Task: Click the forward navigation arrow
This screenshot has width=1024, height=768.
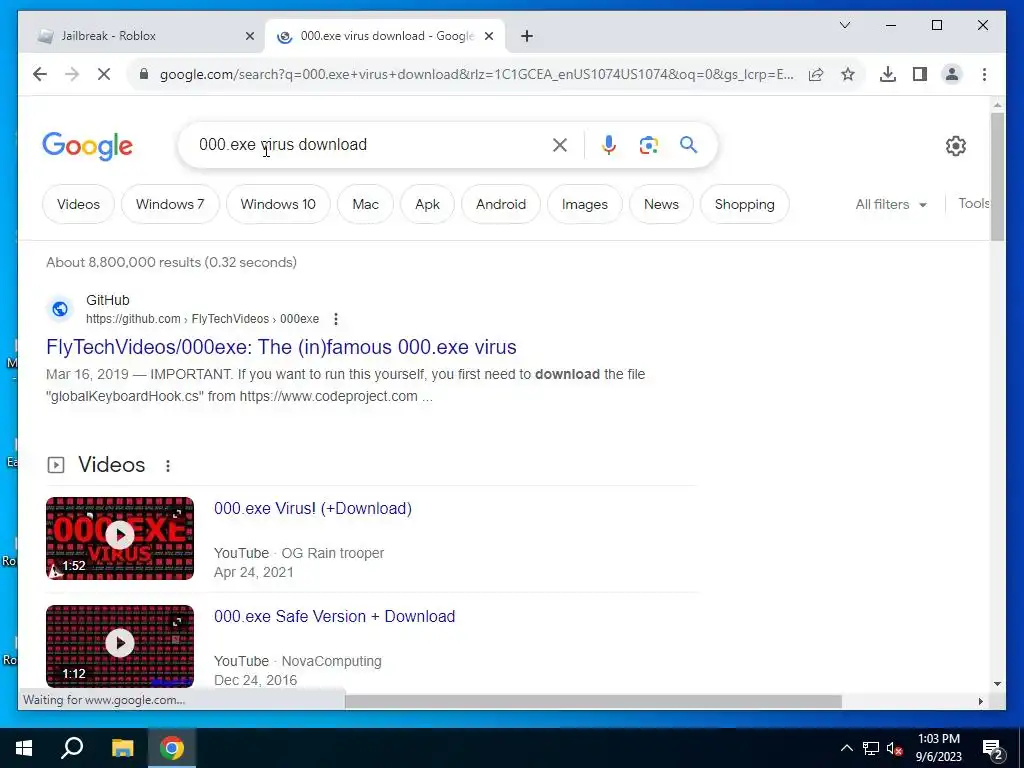Action: [x=72, y=74]
